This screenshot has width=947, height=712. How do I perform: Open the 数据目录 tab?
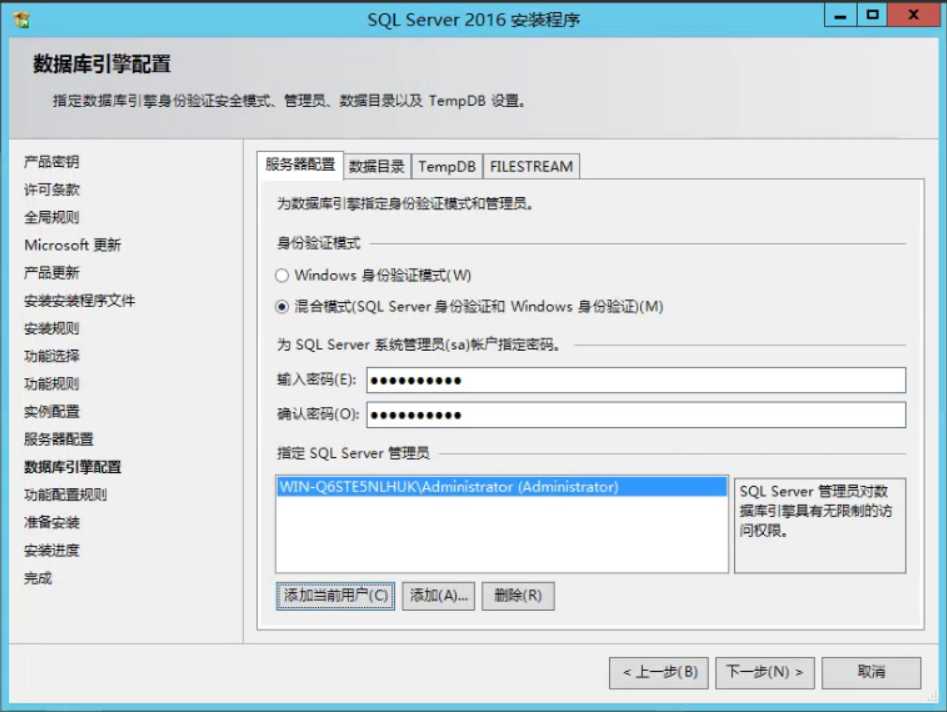point(377,167)
